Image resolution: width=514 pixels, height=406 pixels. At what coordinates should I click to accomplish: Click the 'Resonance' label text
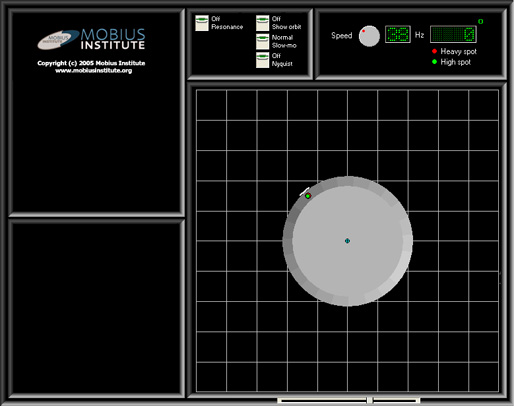(x=227, y=27)
